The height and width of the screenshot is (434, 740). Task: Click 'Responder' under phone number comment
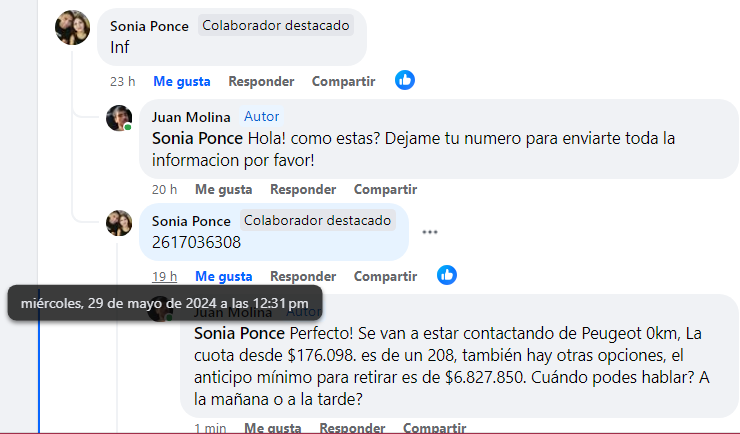(303, 276)
